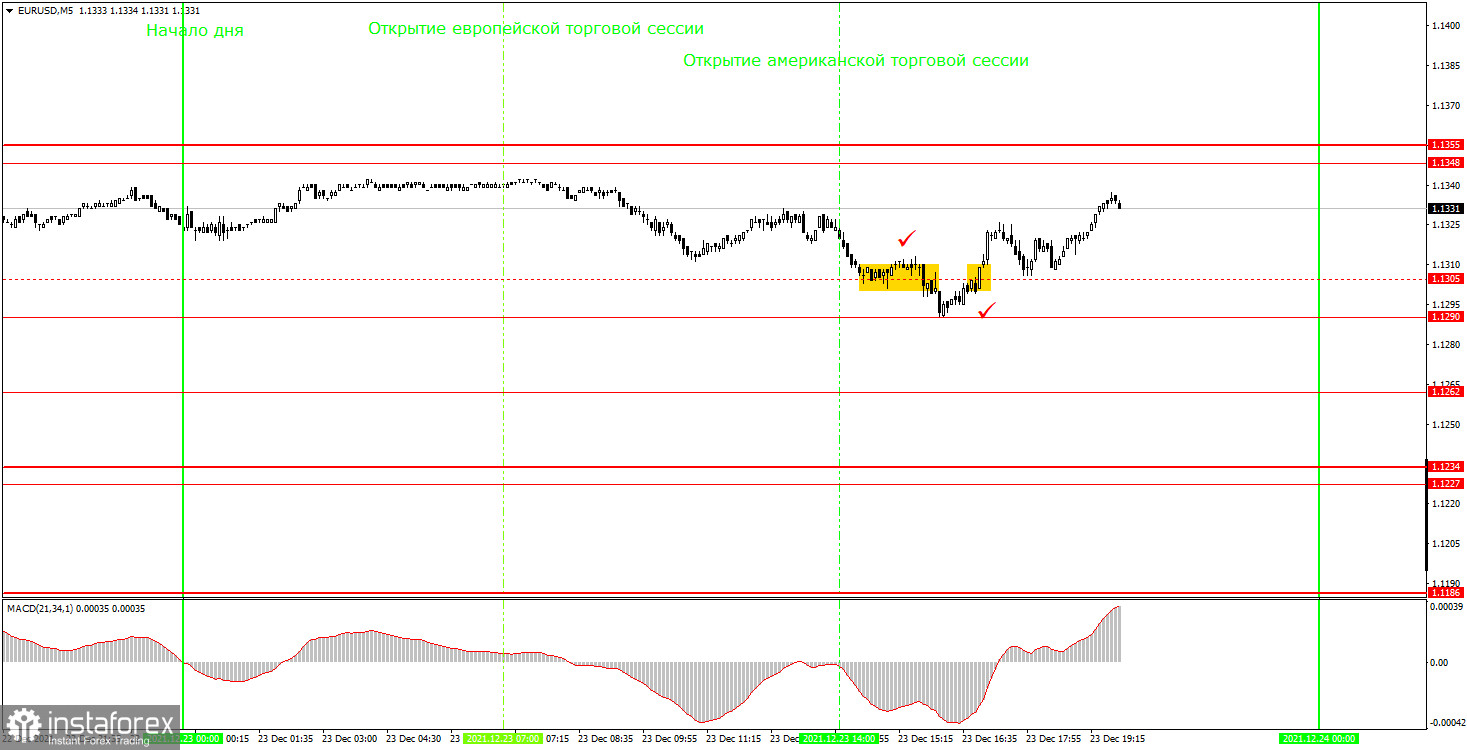This screenshot has width=1467, height=750.
Task: Click the 23 Dec 16:35 time axis label
Action: (990, 739)
